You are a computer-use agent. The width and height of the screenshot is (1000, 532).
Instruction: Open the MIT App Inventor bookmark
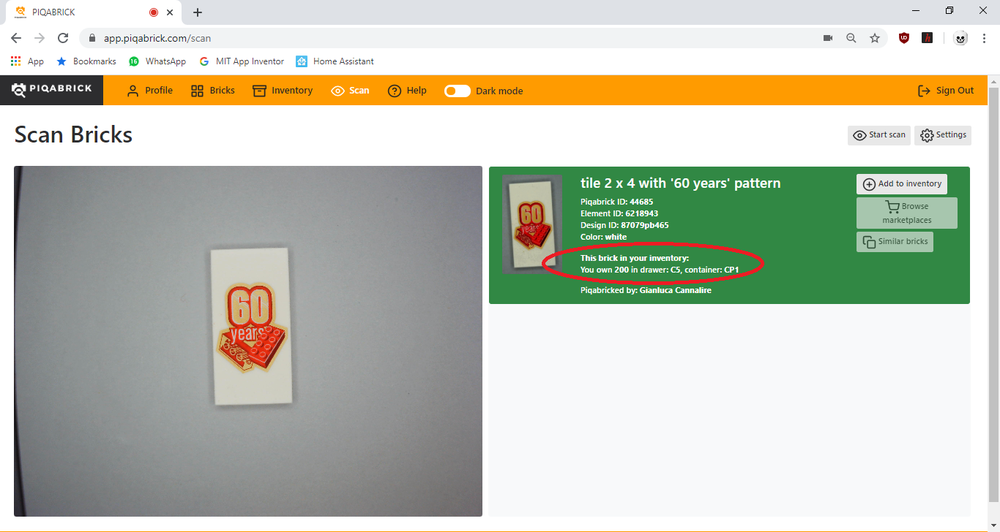(242, 61)
